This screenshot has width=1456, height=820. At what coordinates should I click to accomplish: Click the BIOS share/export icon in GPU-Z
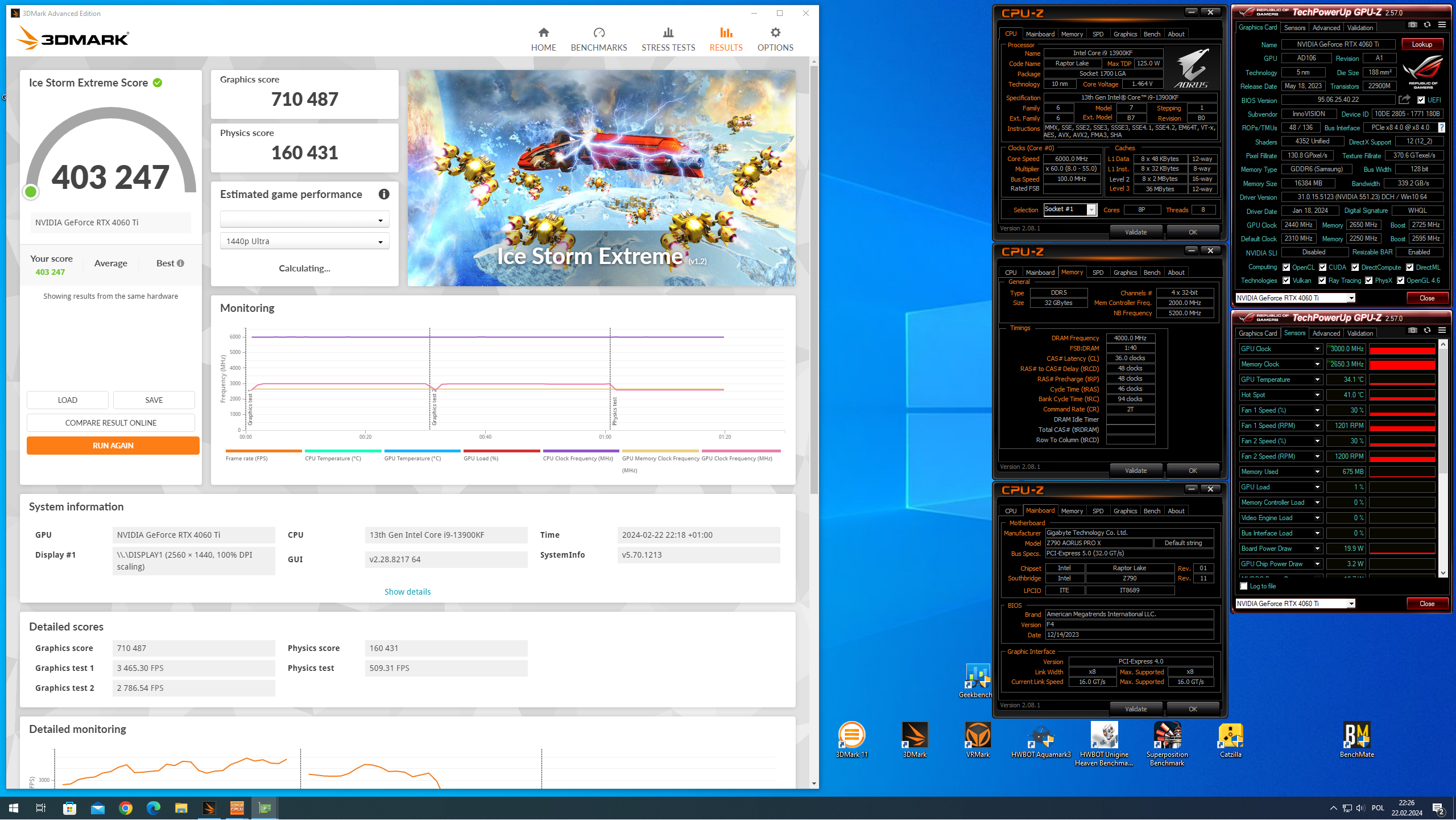coord(1404,100)
